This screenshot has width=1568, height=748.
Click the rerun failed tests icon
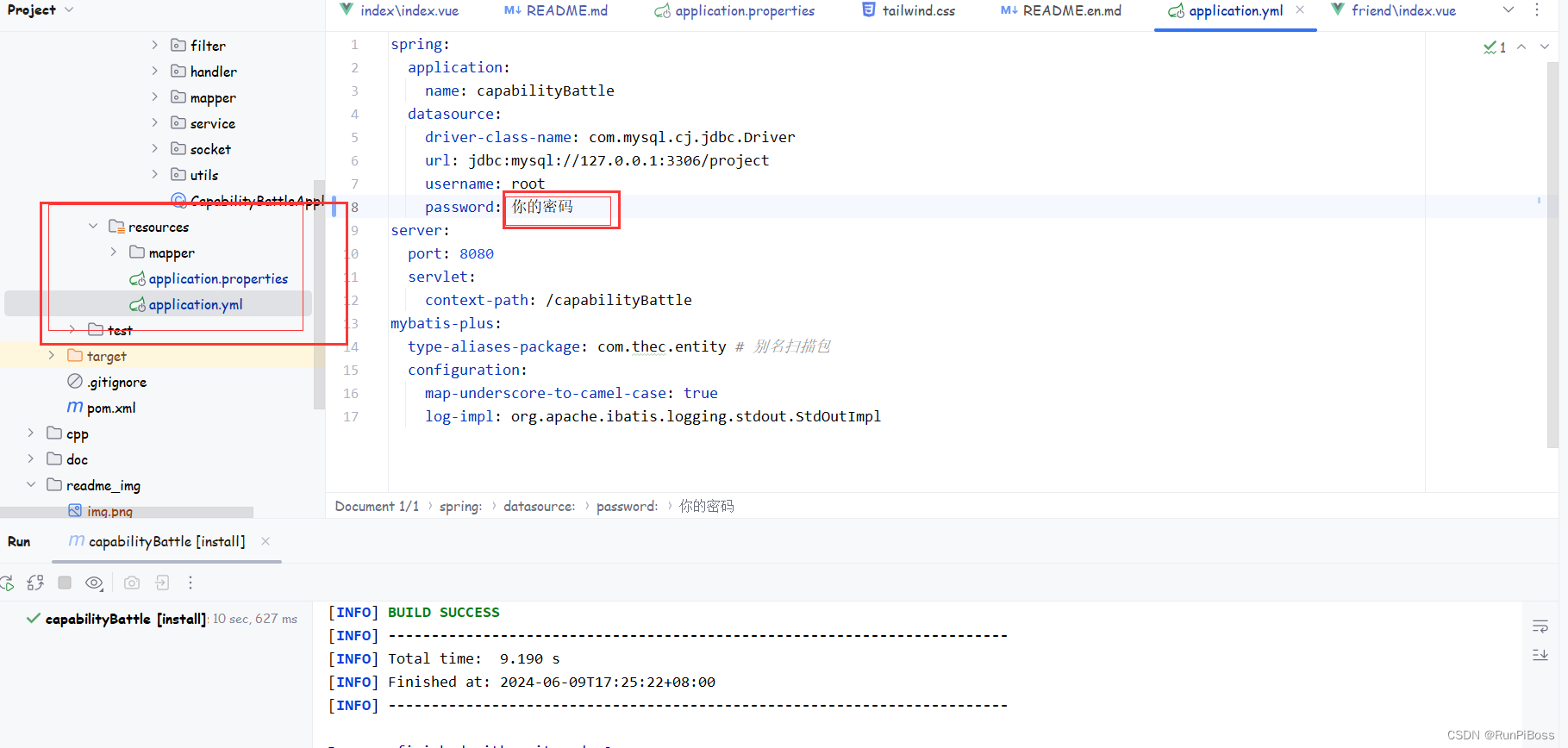35,583
